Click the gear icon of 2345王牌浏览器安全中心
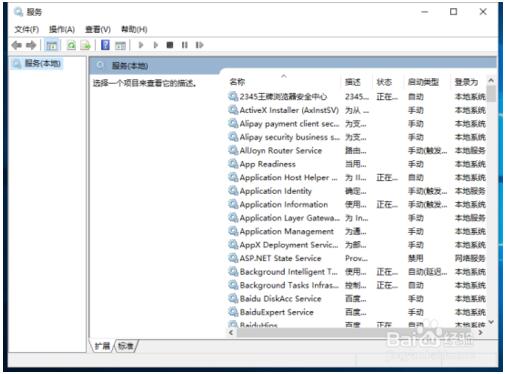The width and height of the screenshot is (505, 374). click(233, 96)
